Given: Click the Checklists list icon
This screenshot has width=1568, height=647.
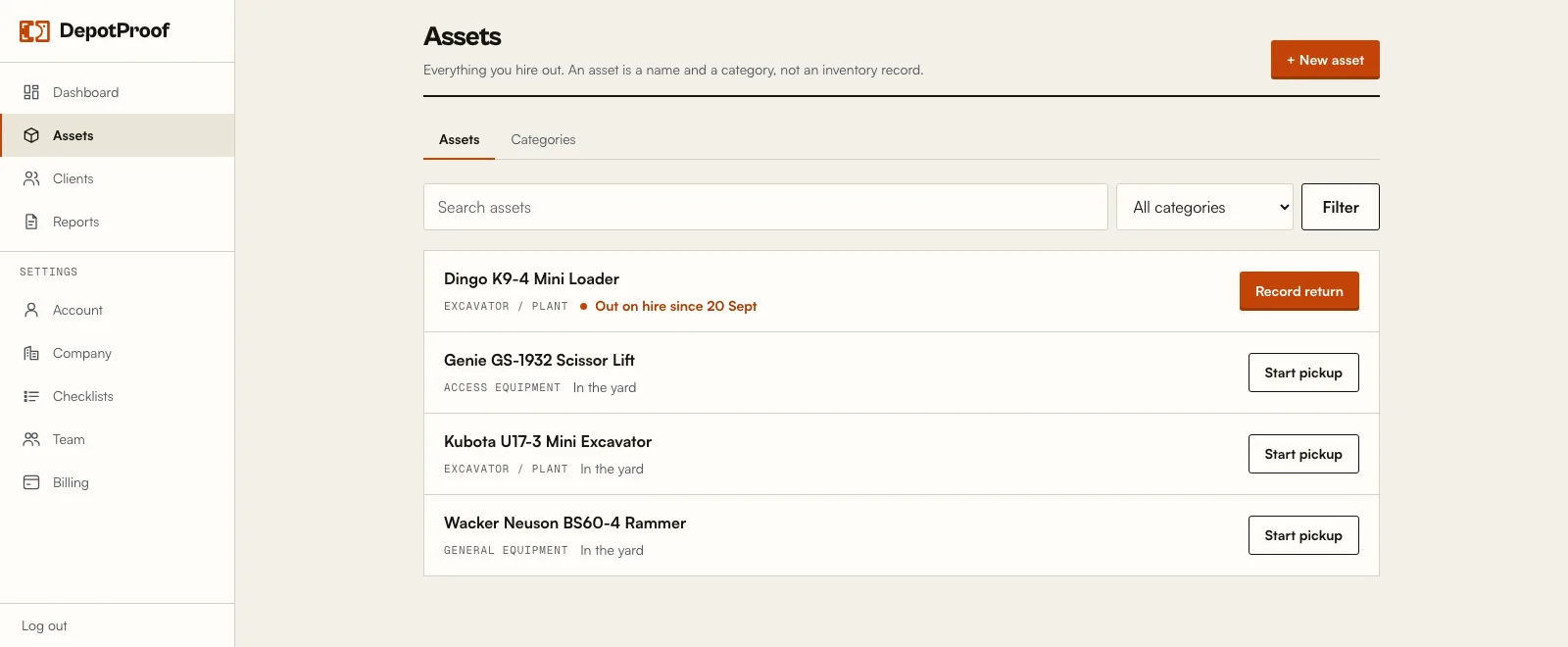Looking at the screenshot, I should 31,396.
